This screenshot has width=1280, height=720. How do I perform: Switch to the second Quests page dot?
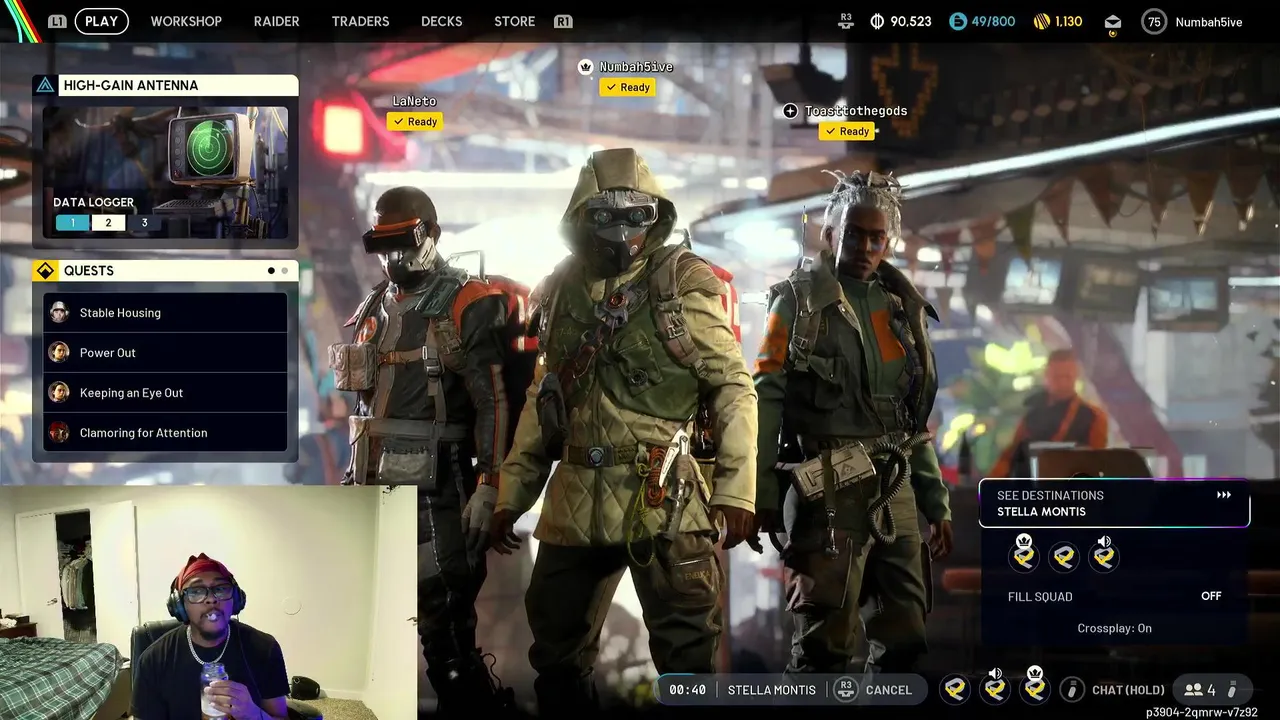tap(284, 271)
